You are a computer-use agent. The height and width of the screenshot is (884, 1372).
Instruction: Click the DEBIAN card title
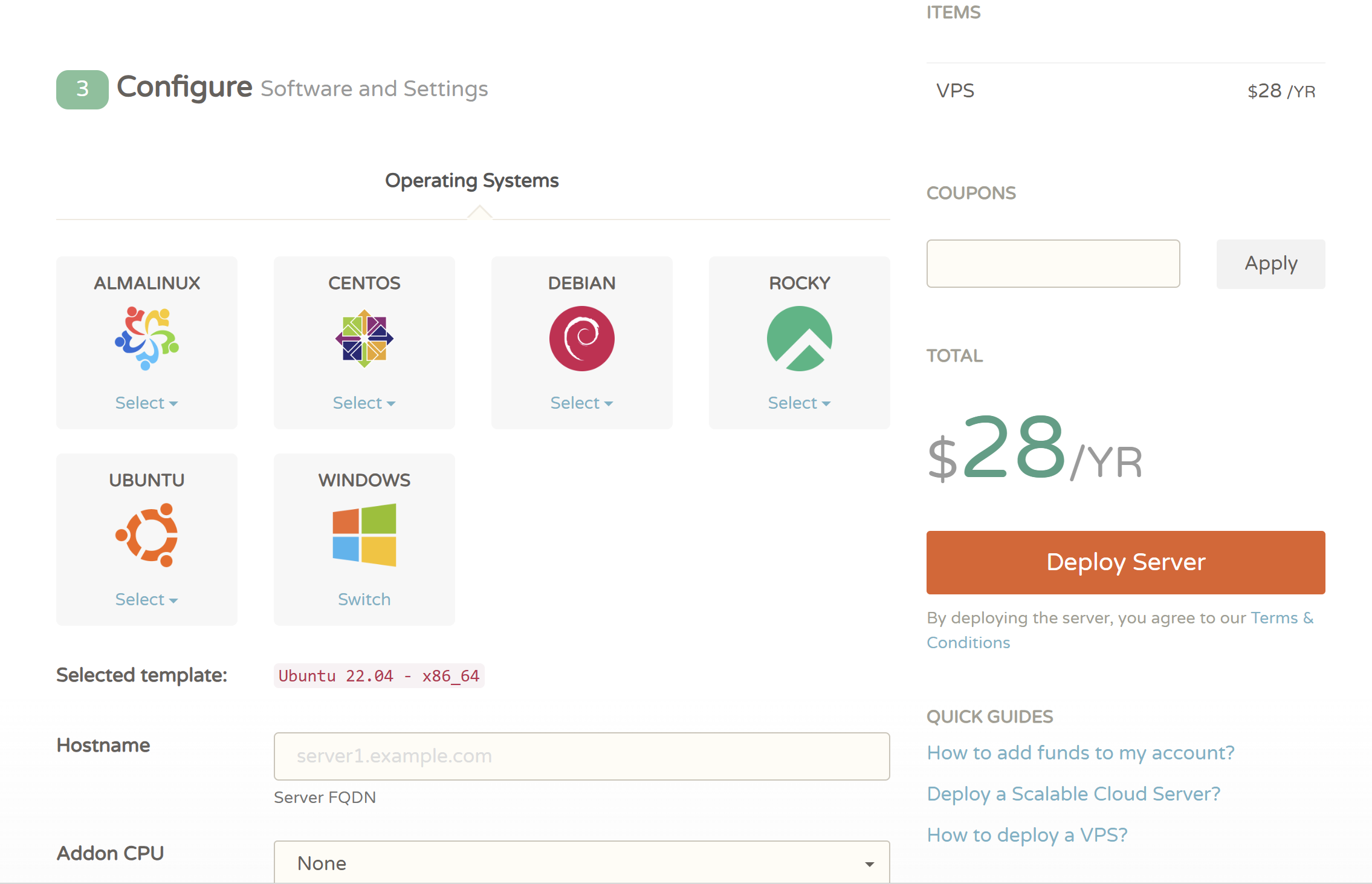tap(582, 283)
